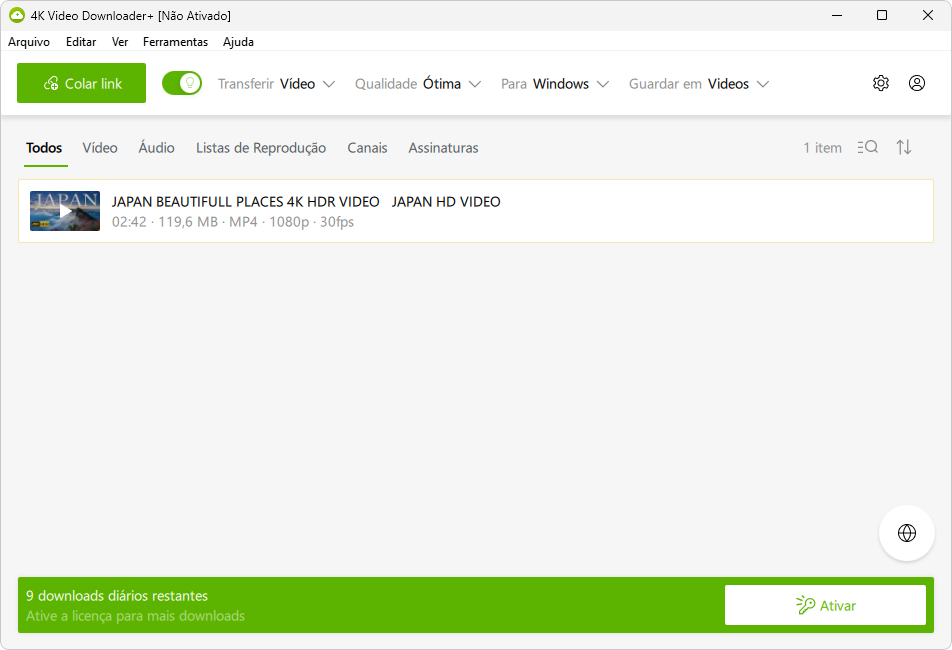
Task: Expand the Para Windows dropdown
Action: (554, 84)
